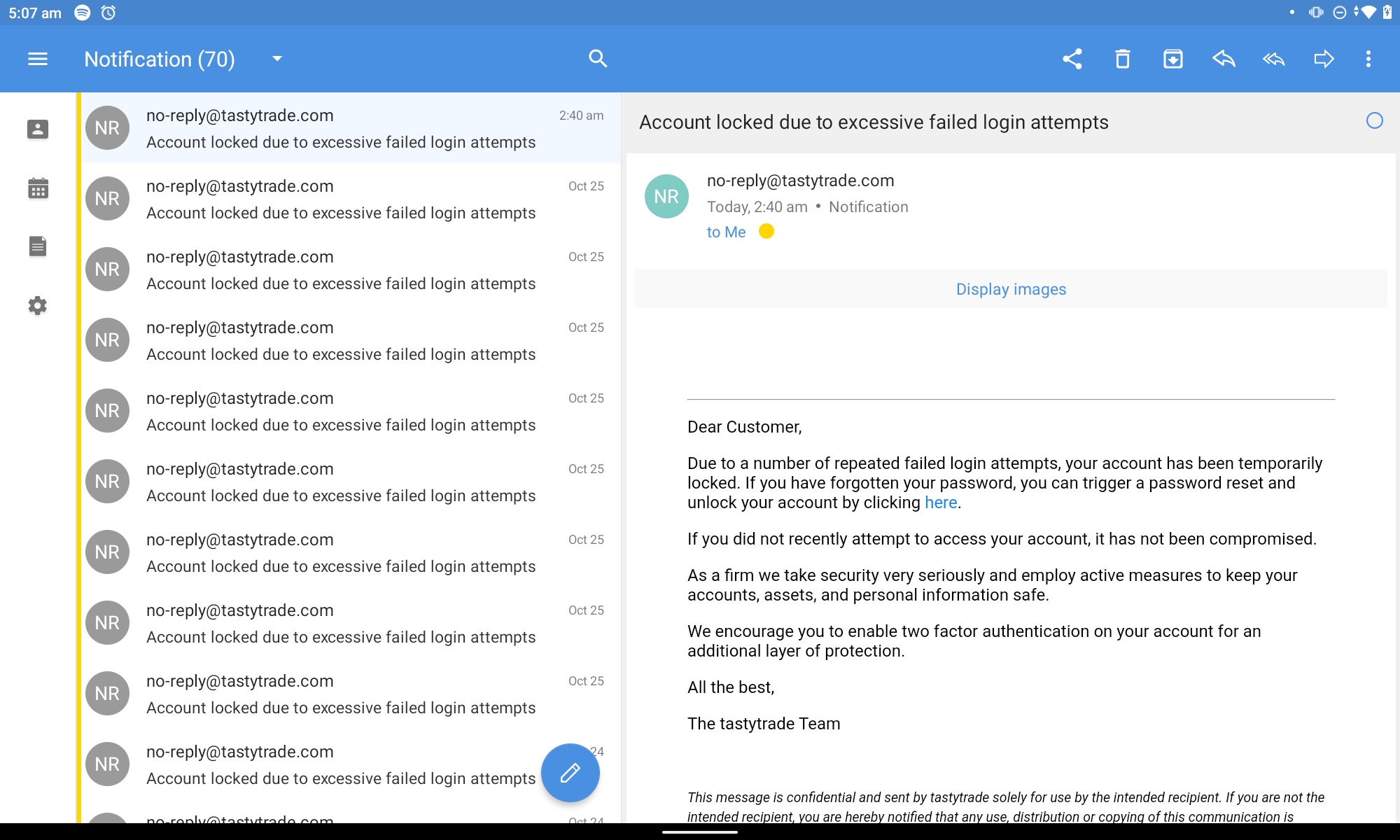This screenshot has width=1400, height=840.
Task: Toggle the unread circle marker on email
Action: [x=1375, y=121]
